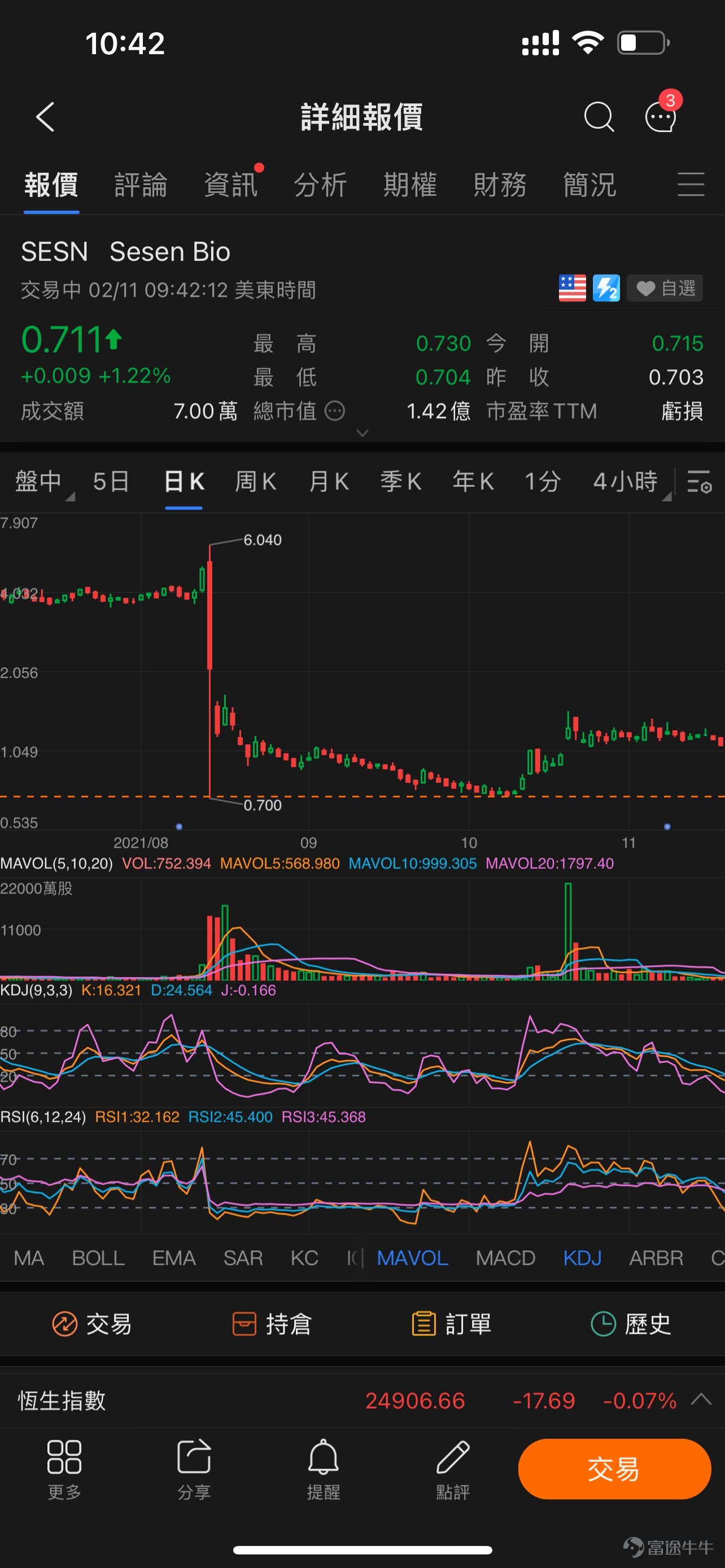Tap the 6.040 high price label on chart
Image resolution: width=725 pixels, height=1568 pixels.
point(263,540)
